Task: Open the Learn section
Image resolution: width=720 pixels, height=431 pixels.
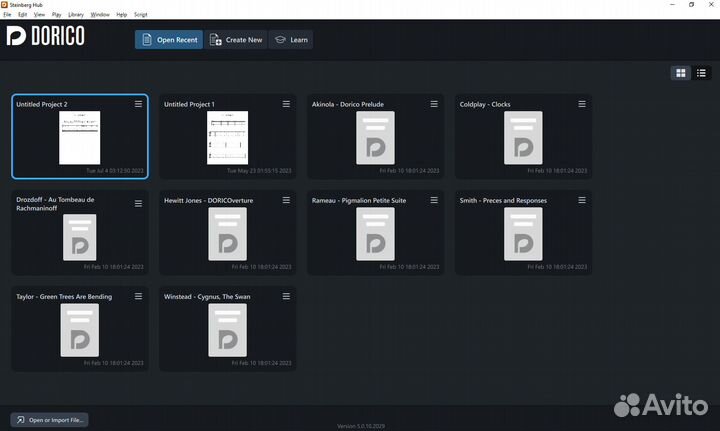Action: pyautogui.click(x=291, y=40)
